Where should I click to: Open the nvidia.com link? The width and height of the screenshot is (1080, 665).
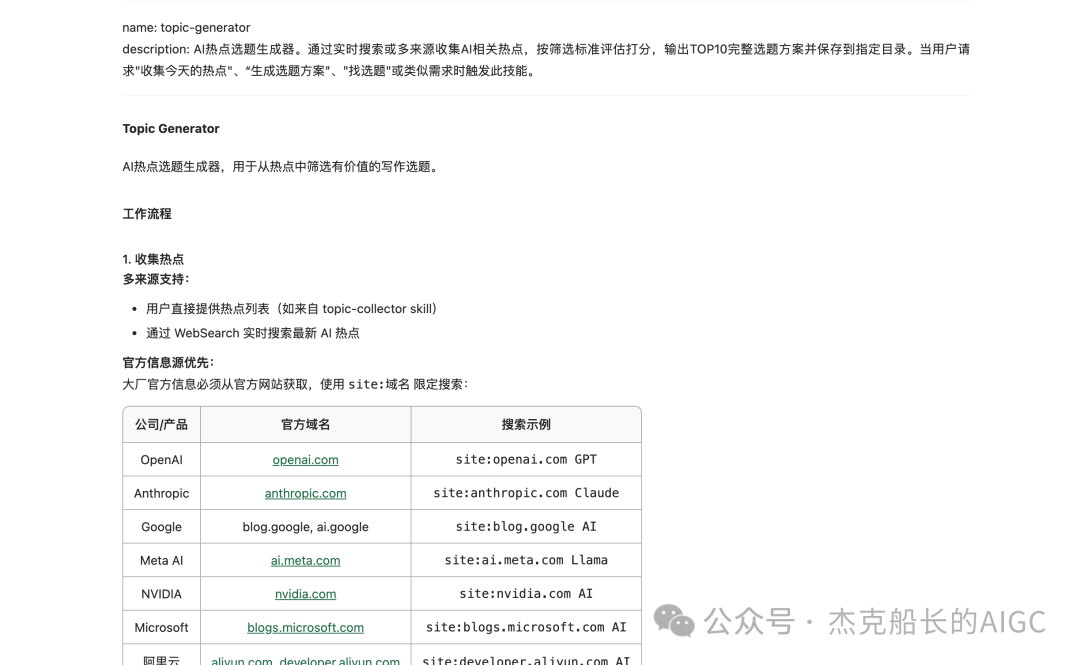click(x=305, y=594)
